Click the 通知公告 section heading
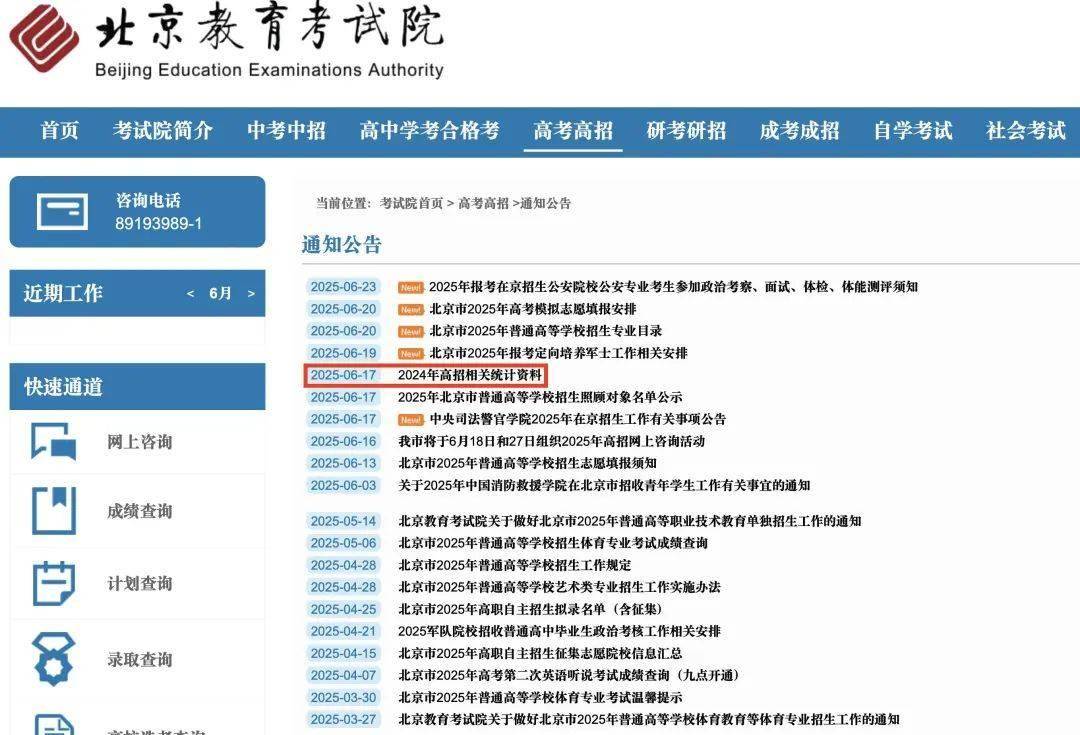Screen dimensions: 1080x735 coord(342,245)
